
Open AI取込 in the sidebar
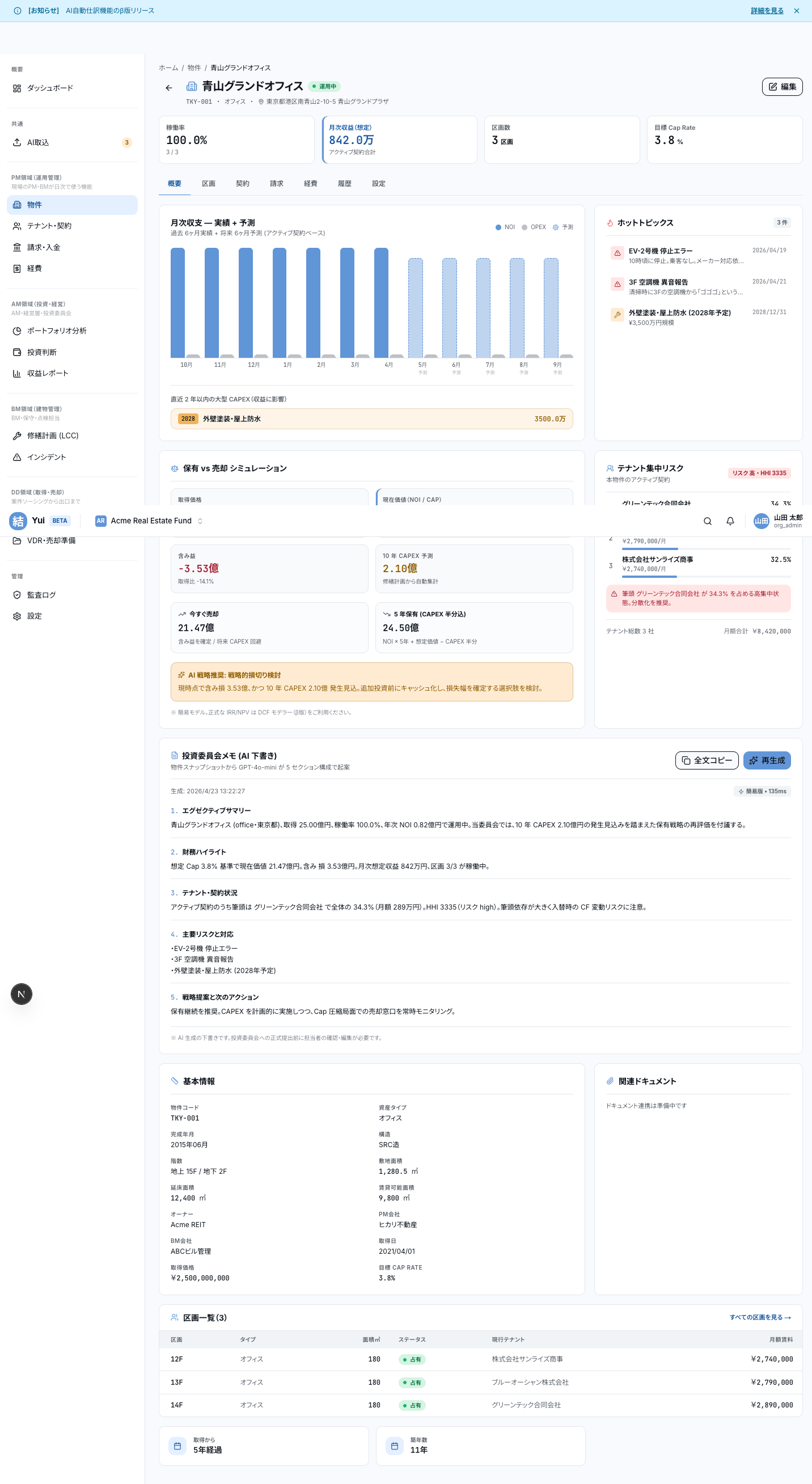tap(72, 142)
